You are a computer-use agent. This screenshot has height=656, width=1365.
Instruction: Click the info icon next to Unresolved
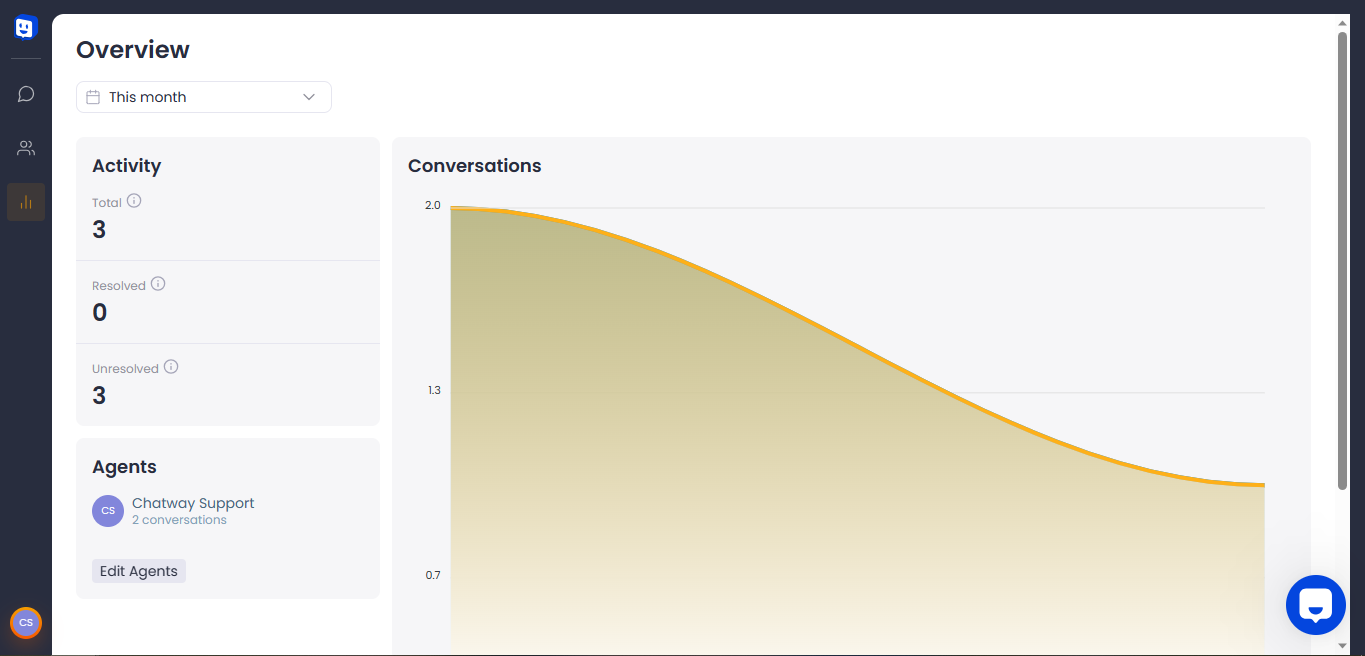171,367
